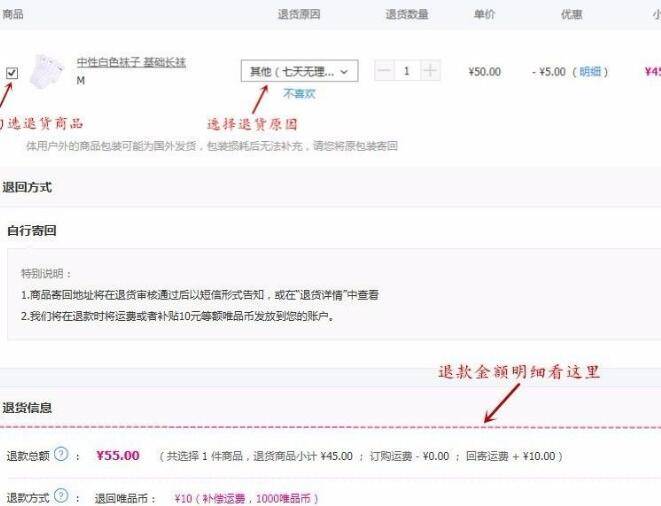Click the plus button to increase quantity
This screenshot has width=661, height=506.
click(x=430, y=71)
